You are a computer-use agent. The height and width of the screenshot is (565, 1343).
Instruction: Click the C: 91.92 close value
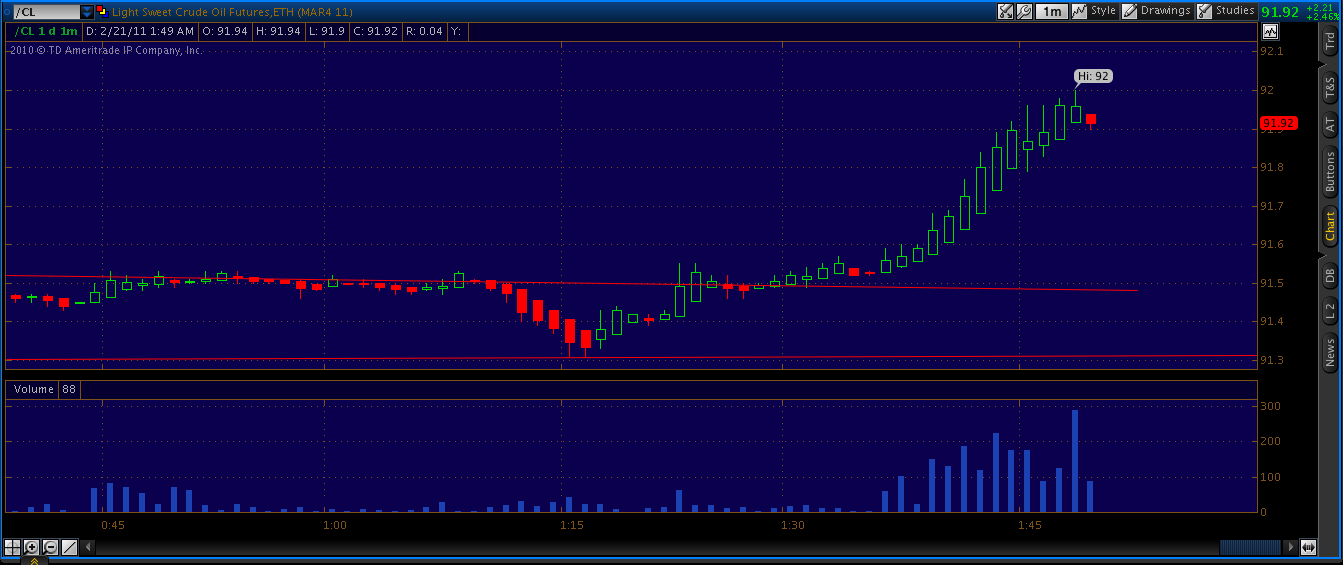tap(376, 31)
